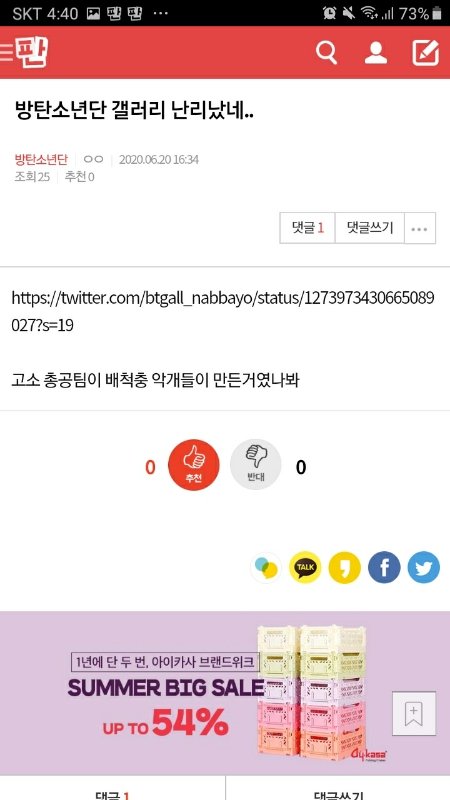Share via Daum cafe colored circles icon
The height and width of the screenshot is (800, 450).
pos(266,567)
